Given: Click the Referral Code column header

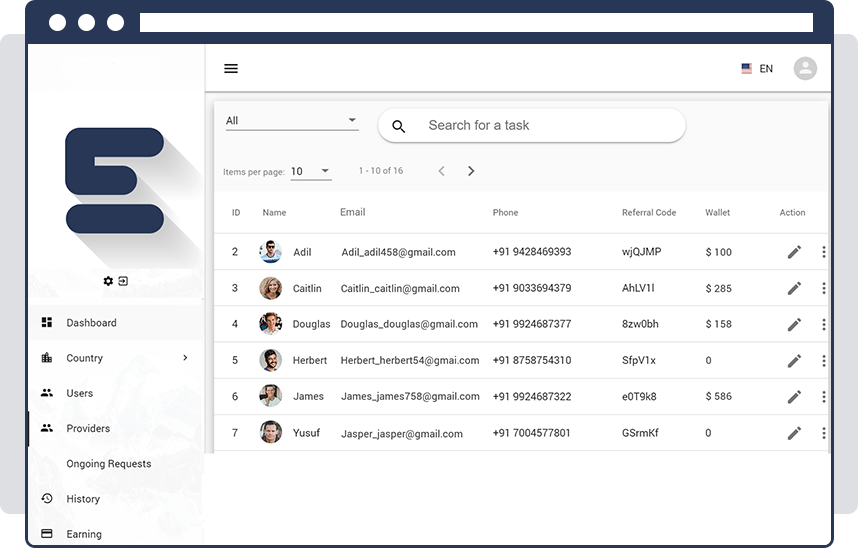Looking at the screenshot, I should [x=649, y=212].
